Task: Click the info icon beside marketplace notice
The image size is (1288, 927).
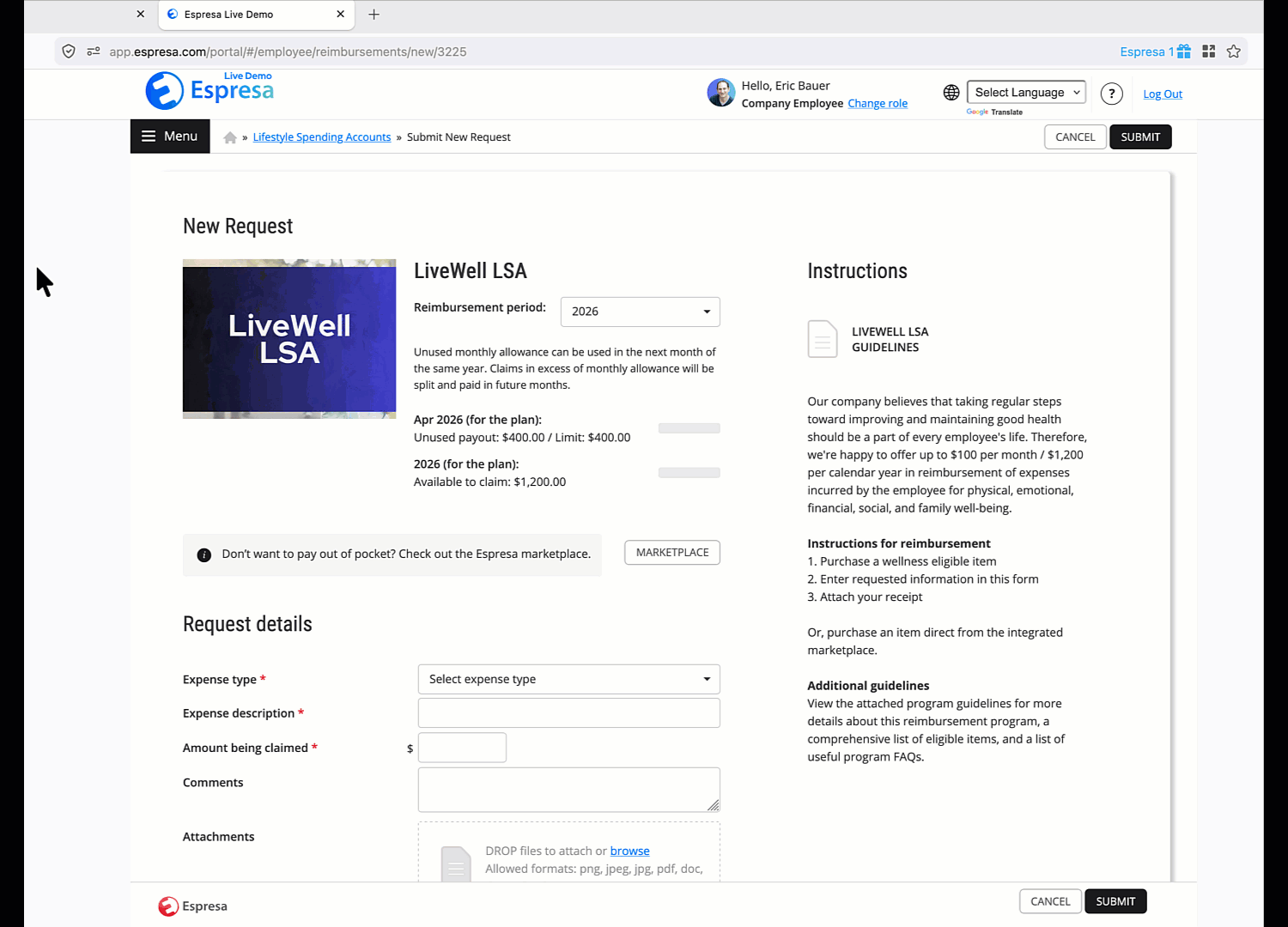Action: pyautogui.click(x=204, y=555)
